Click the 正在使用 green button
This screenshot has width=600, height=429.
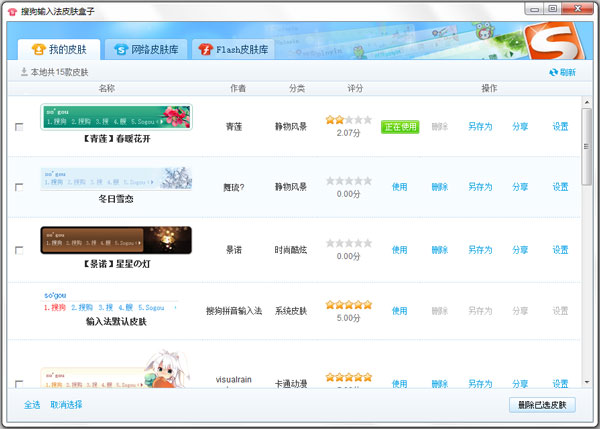pos(400,127)
